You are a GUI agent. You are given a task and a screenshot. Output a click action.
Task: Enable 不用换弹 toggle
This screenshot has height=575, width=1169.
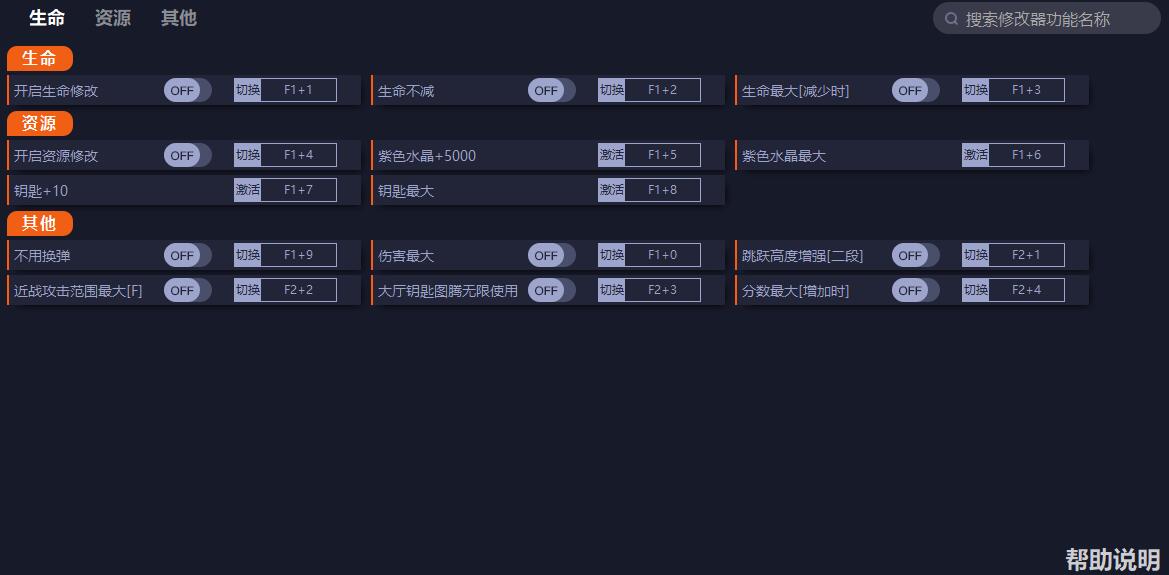[x=188, y=255]
